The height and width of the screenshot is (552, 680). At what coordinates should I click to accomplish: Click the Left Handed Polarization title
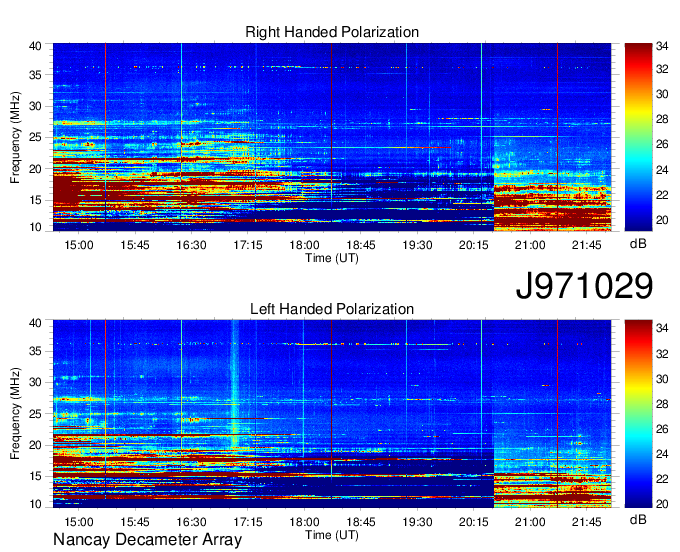[x=332, y=309]
